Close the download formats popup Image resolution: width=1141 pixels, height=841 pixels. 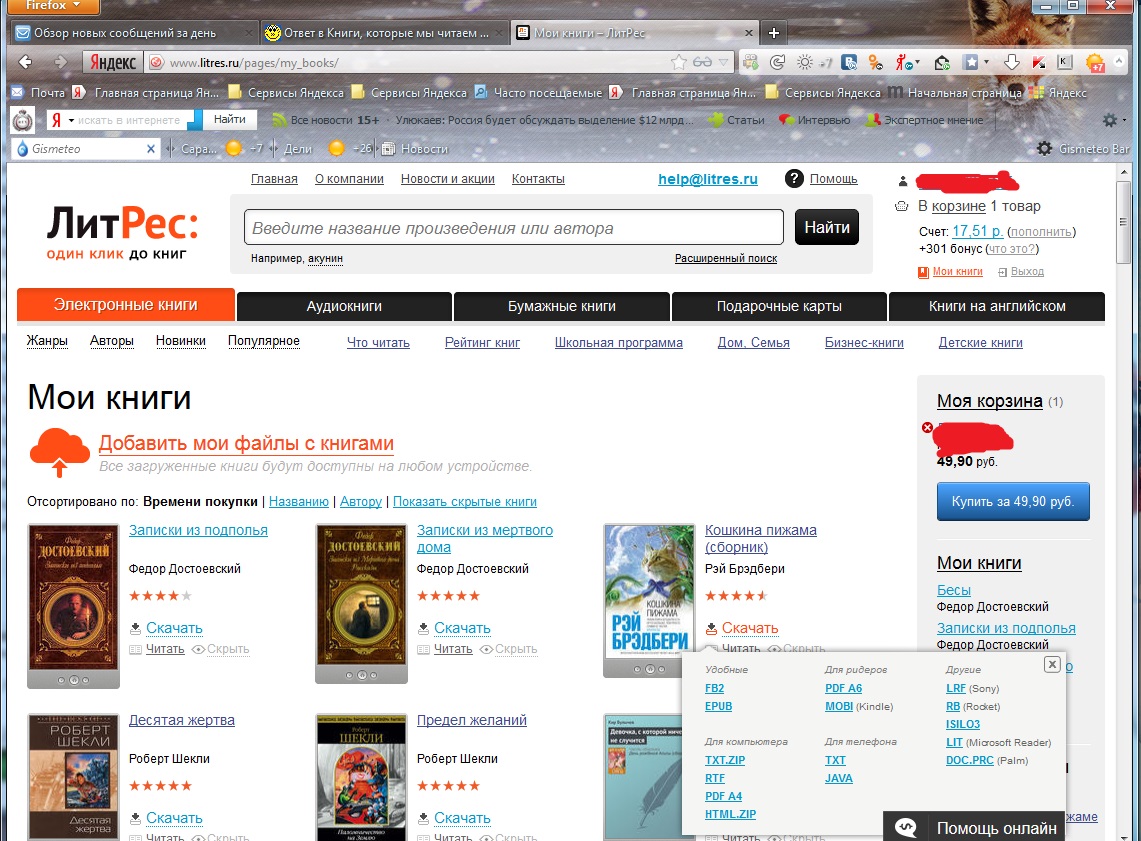click(x=1051, y=663)
